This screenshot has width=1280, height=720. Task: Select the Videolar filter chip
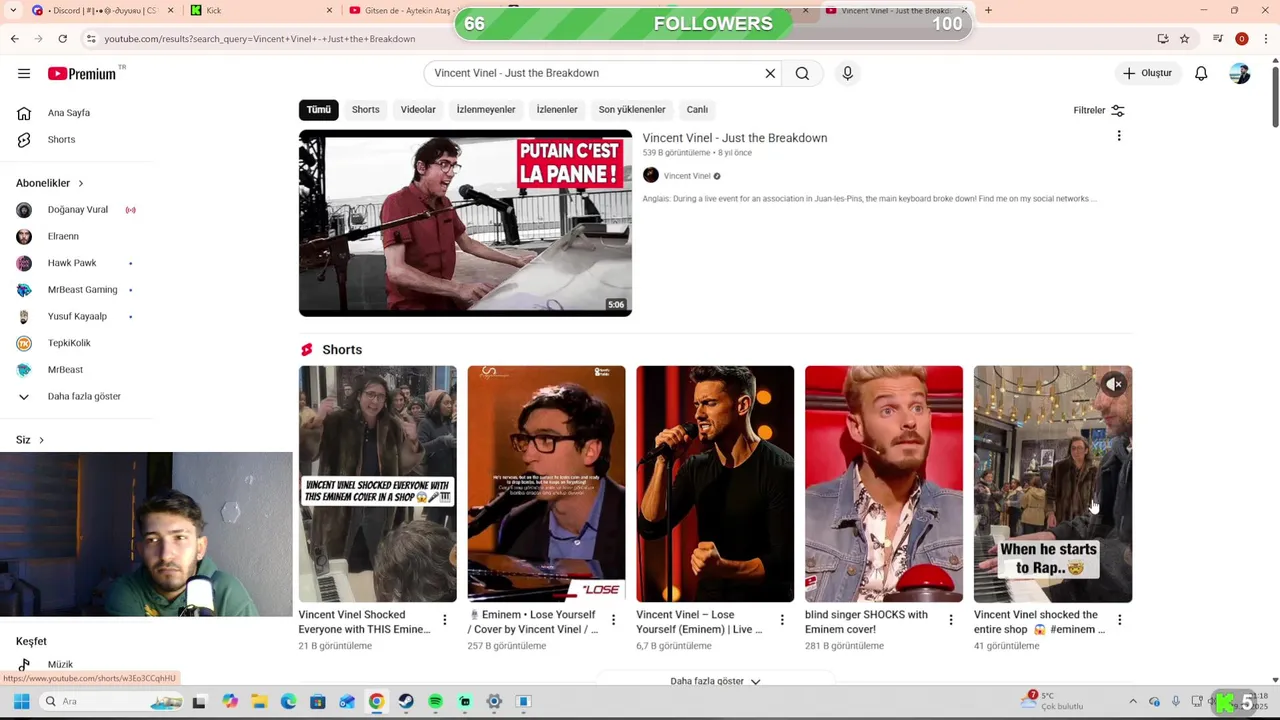pos(418,110)
